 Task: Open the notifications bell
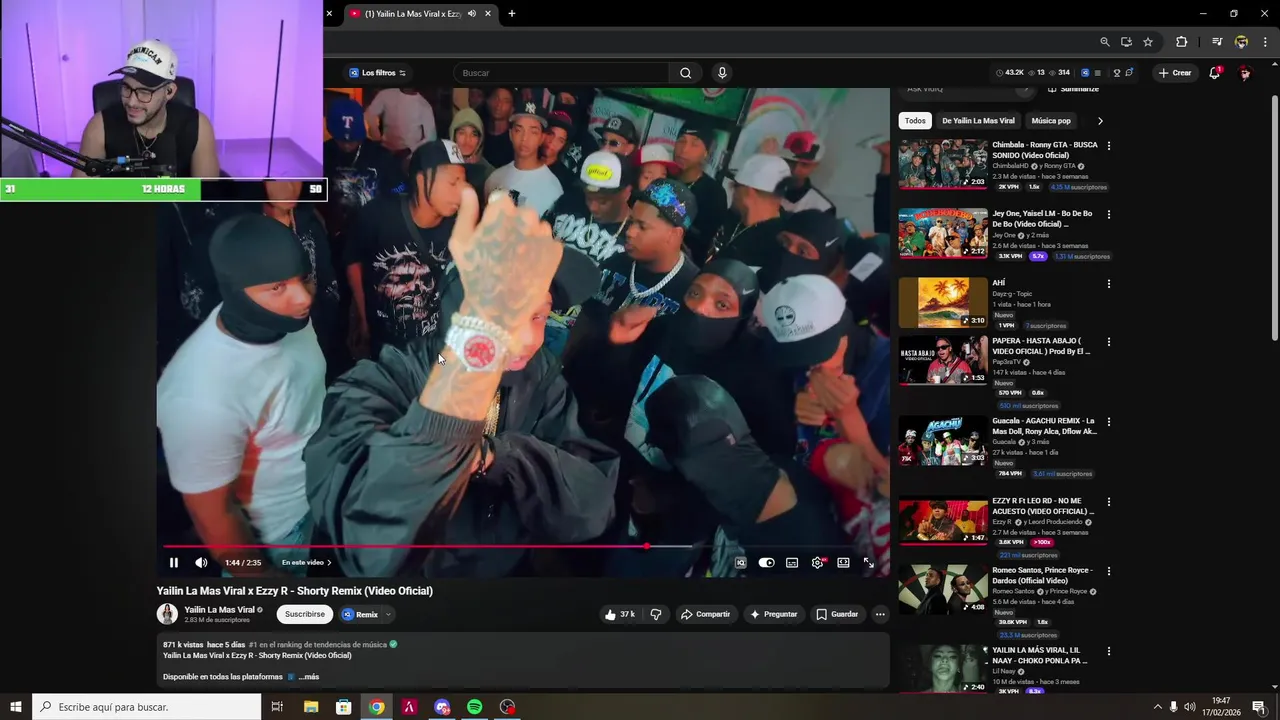click(1215, 73)
